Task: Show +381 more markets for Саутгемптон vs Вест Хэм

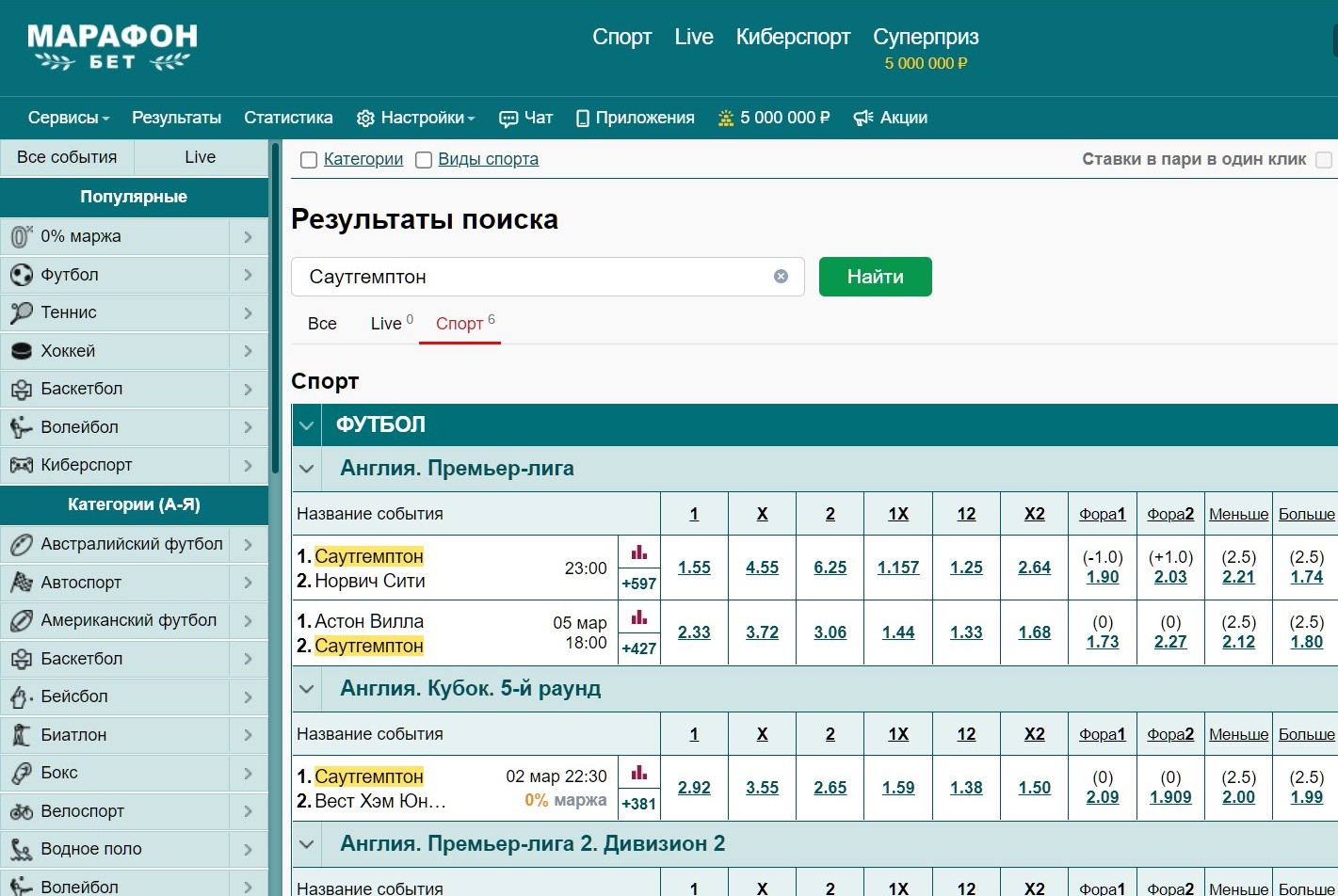Action: pos(639,804)
